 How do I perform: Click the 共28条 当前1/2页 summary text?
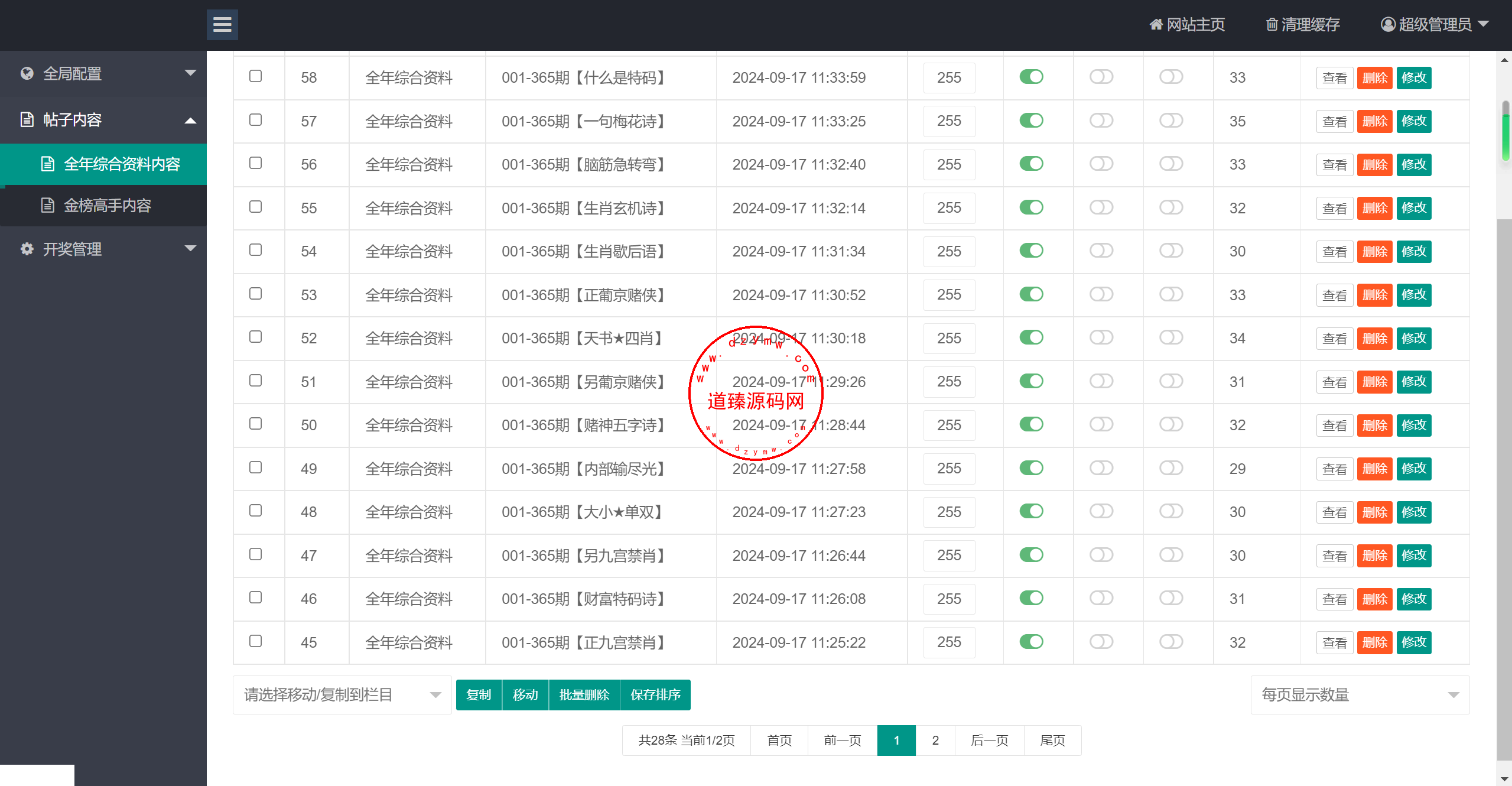tap(687, 740)
